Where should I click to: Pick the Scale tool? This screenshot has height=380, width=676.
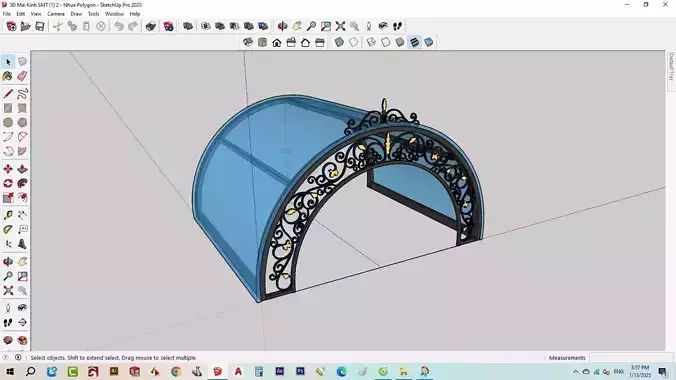8,198
